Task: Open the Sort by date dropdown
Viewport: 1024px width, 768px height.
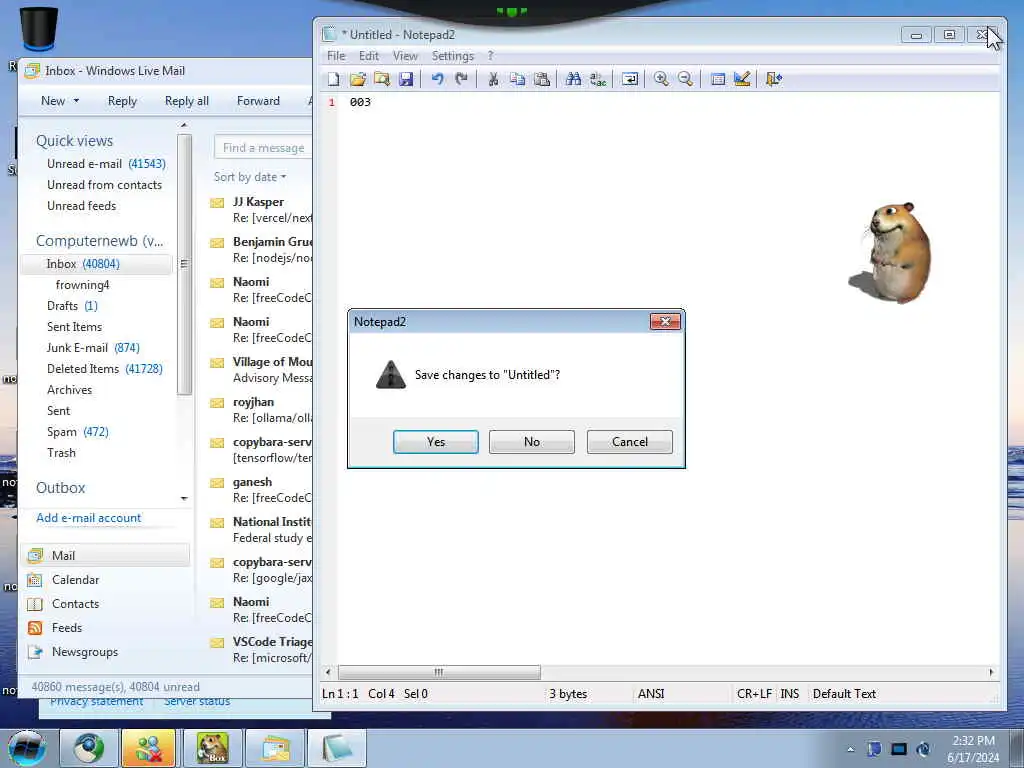Action: coord(250,177)
